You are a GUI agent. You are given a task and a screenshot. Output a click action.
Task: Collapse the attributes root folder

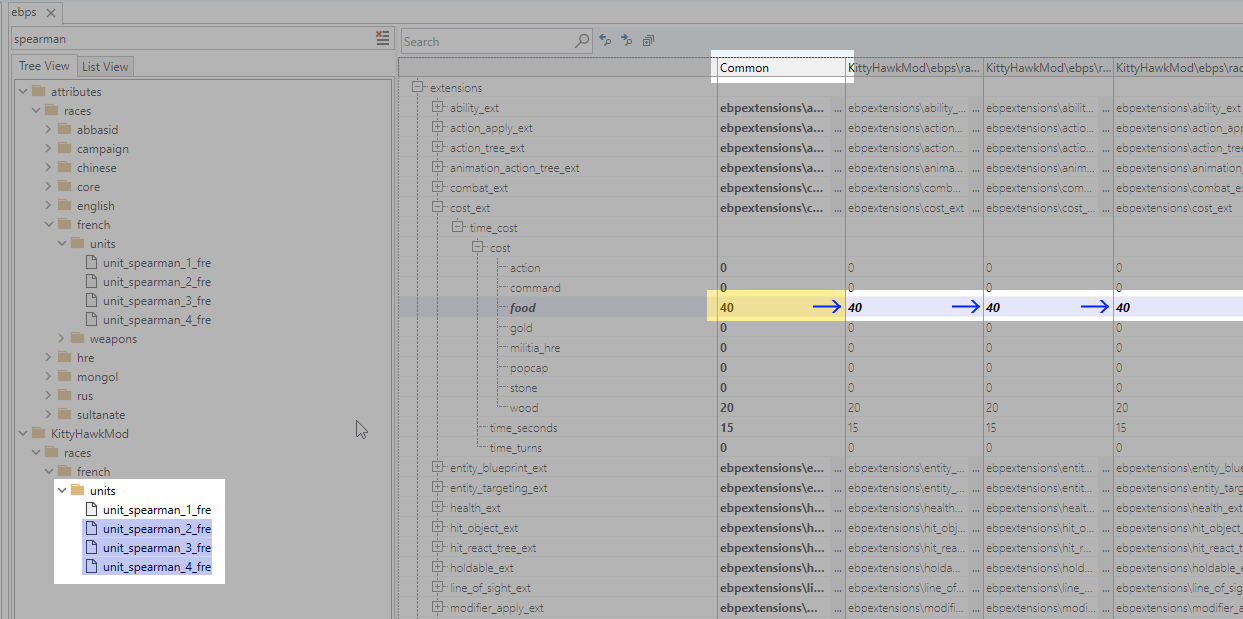coord(23,92)
